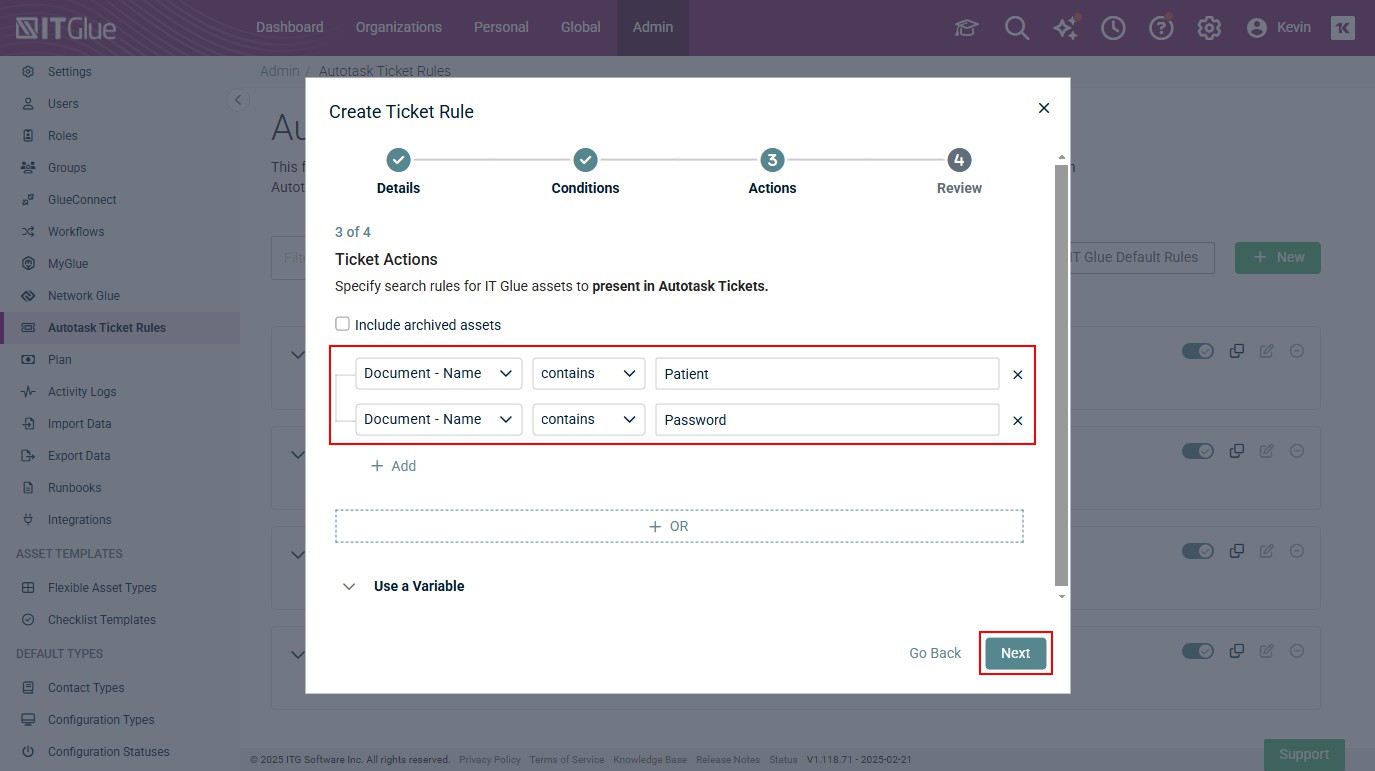The width and height of the screenshot is (1375, 771).
Task: Open the Support button
Action: [x=1304, y=754]
